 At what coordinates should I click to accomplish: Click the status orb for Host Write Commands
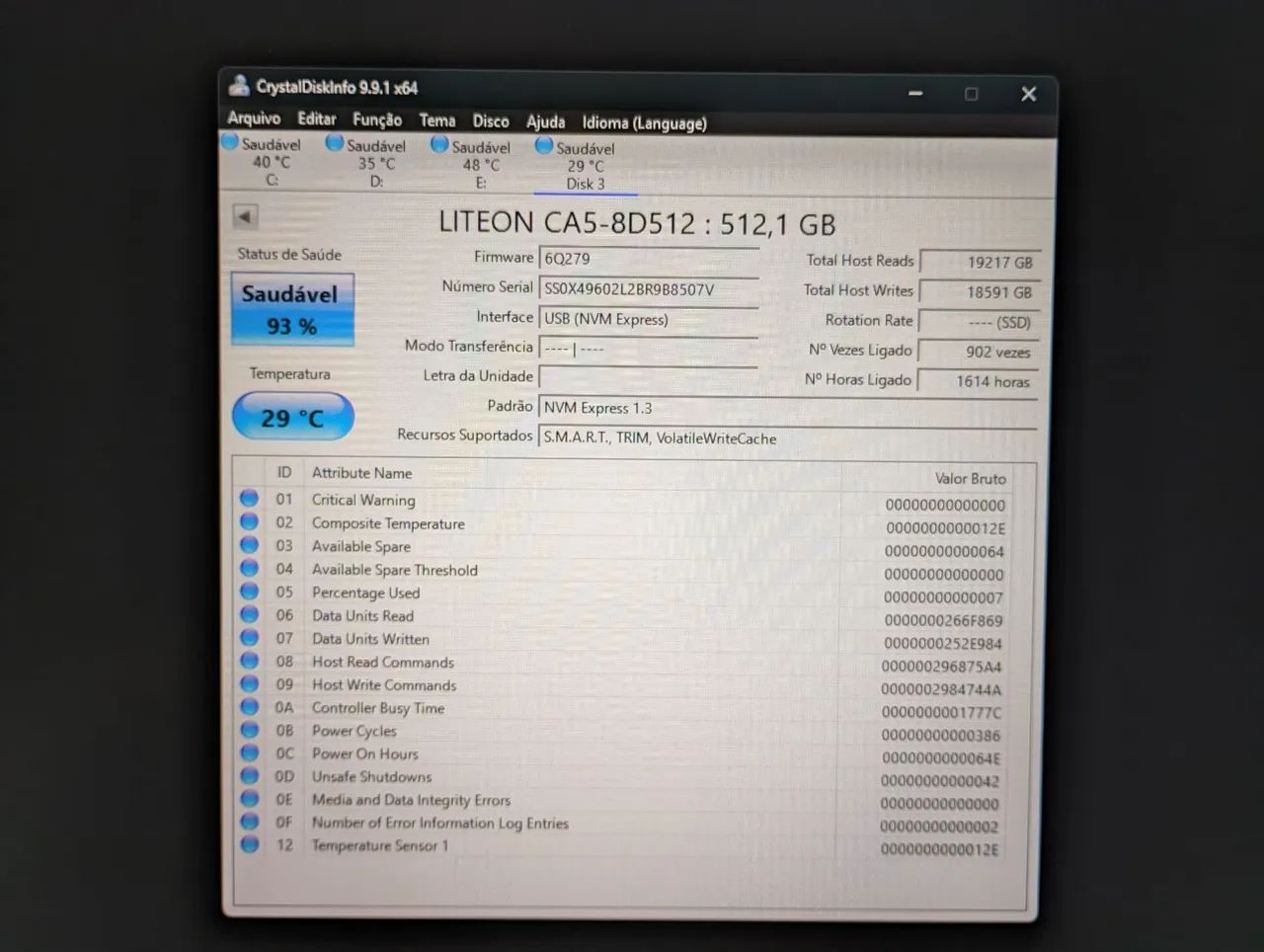tap(249, 683)
